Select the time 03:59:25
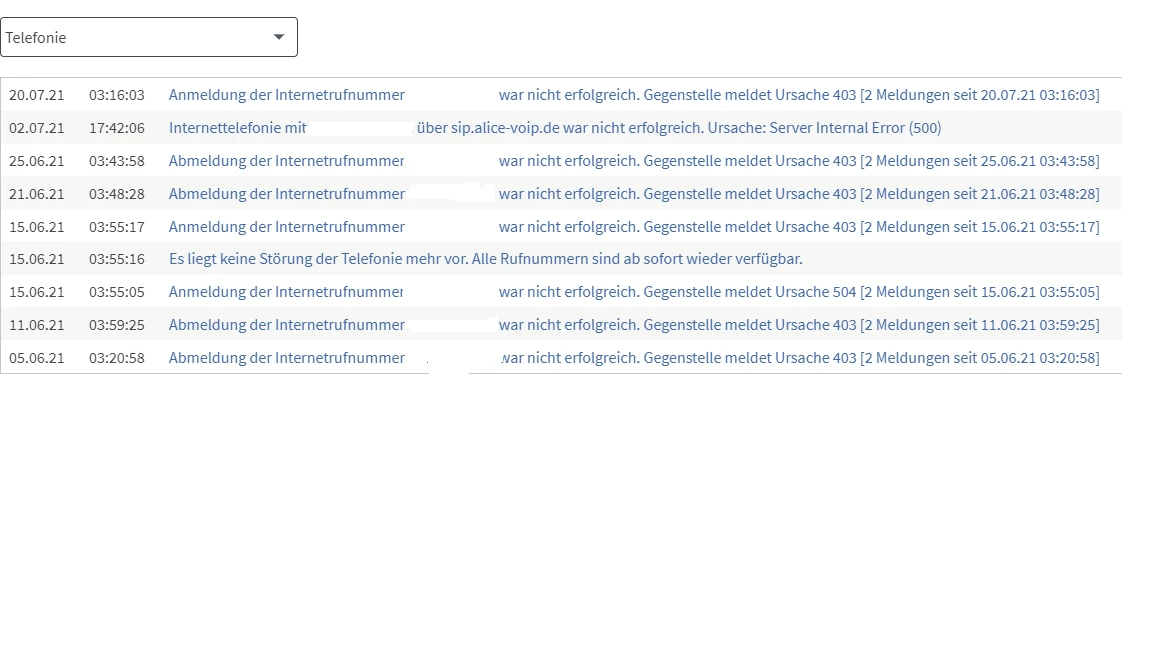The height and width of the screenshot is (648, 1152). point(117,325)
